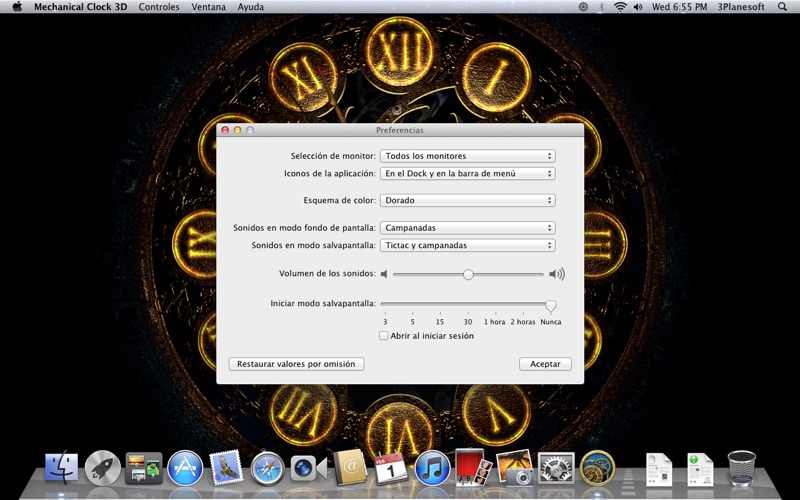Open Esquema de color dropdown
Screen dimensions: 800x500
pos(468,200)
